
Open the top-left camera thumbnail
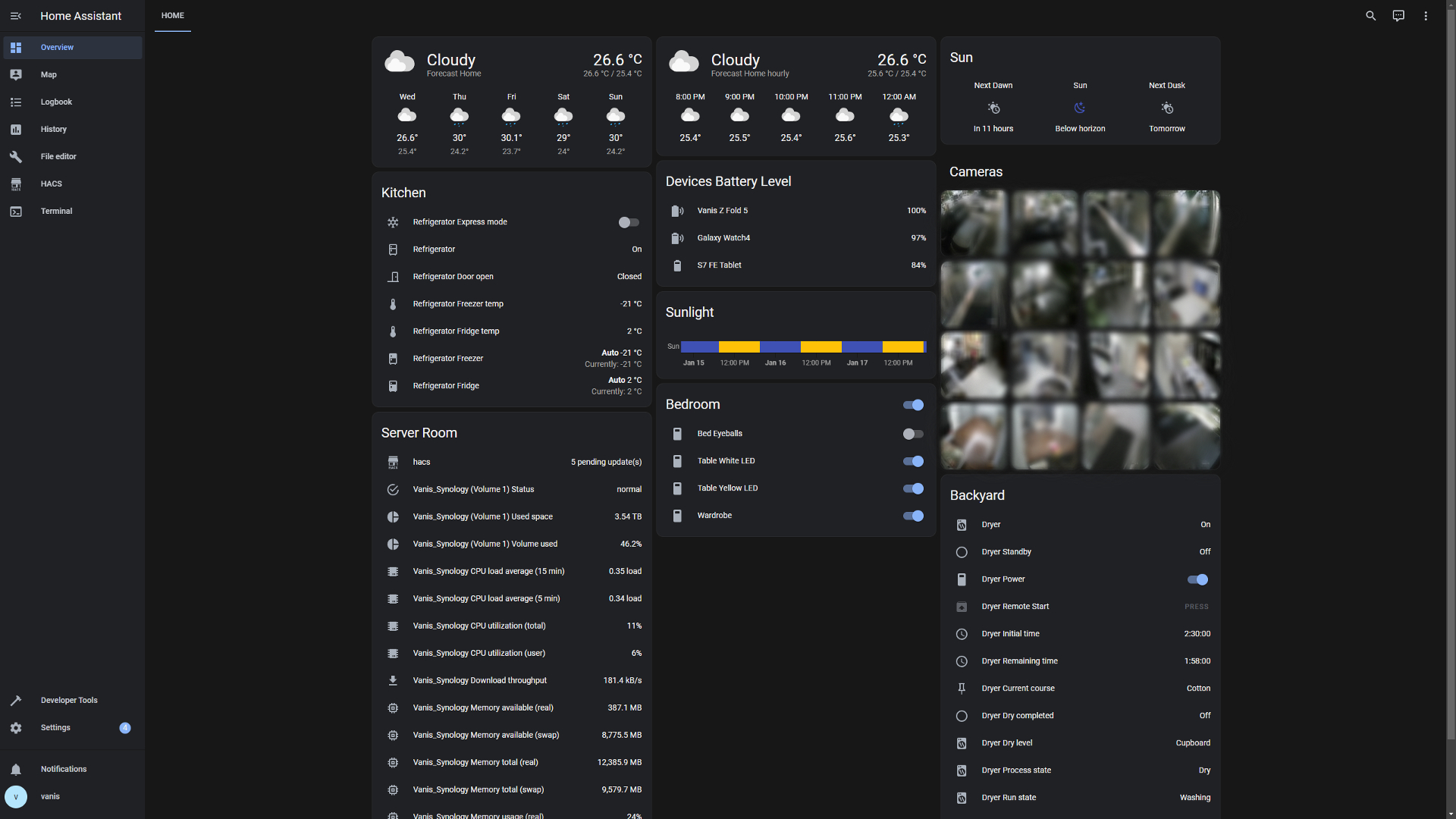(974, 223)
